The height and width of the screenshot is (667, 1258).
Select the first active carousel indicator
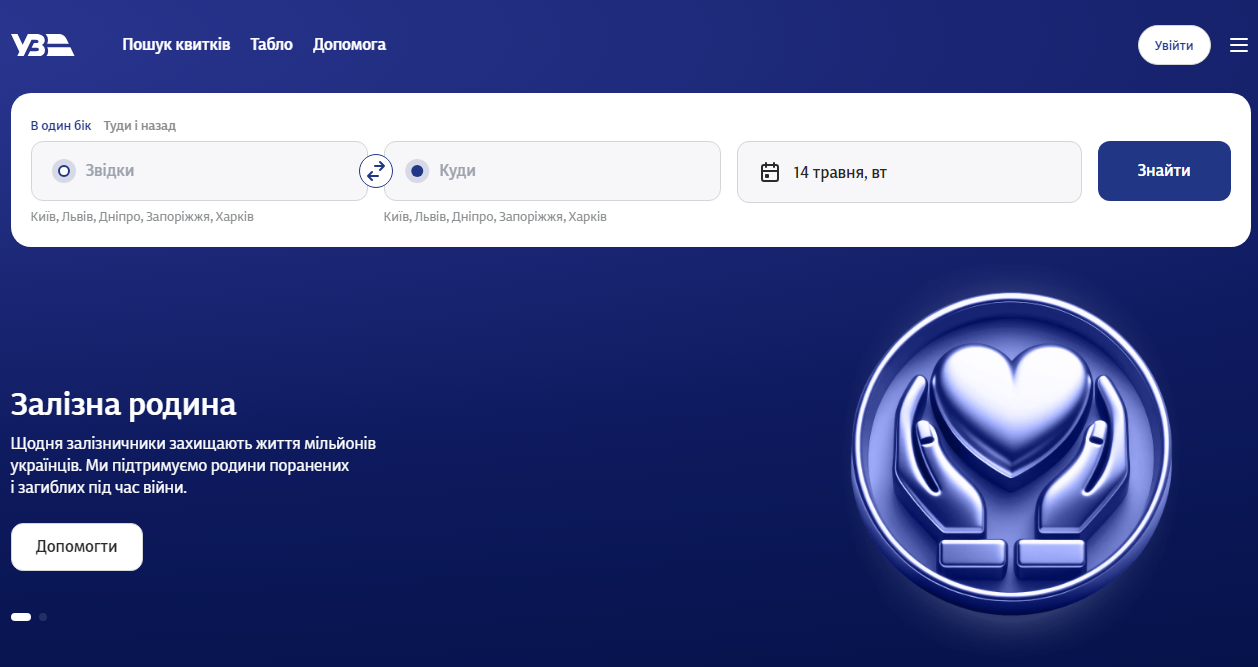pyautogui.click(x=21, y=617)
